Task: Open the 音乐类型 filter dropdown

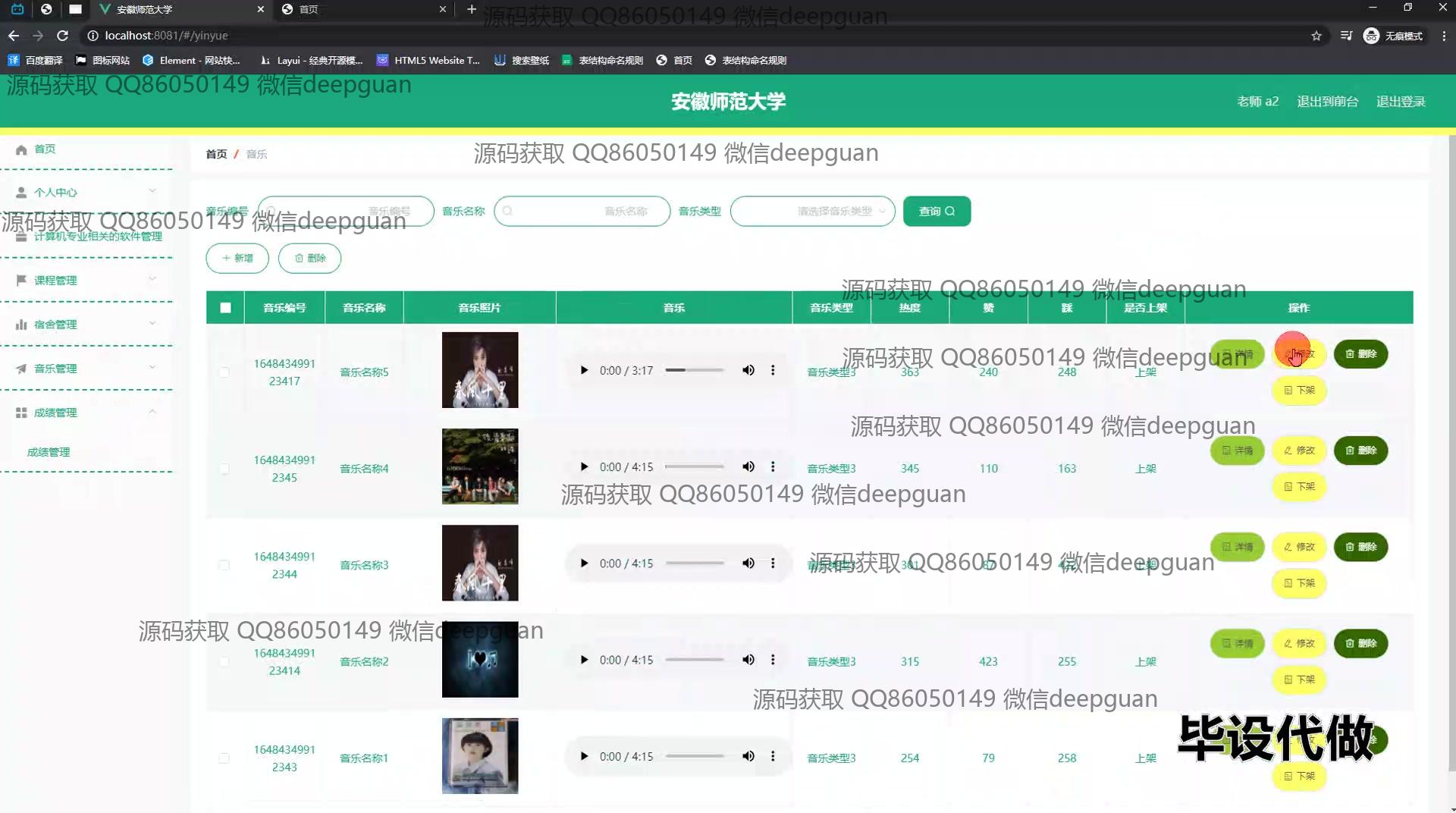Action: pos(812,212)
